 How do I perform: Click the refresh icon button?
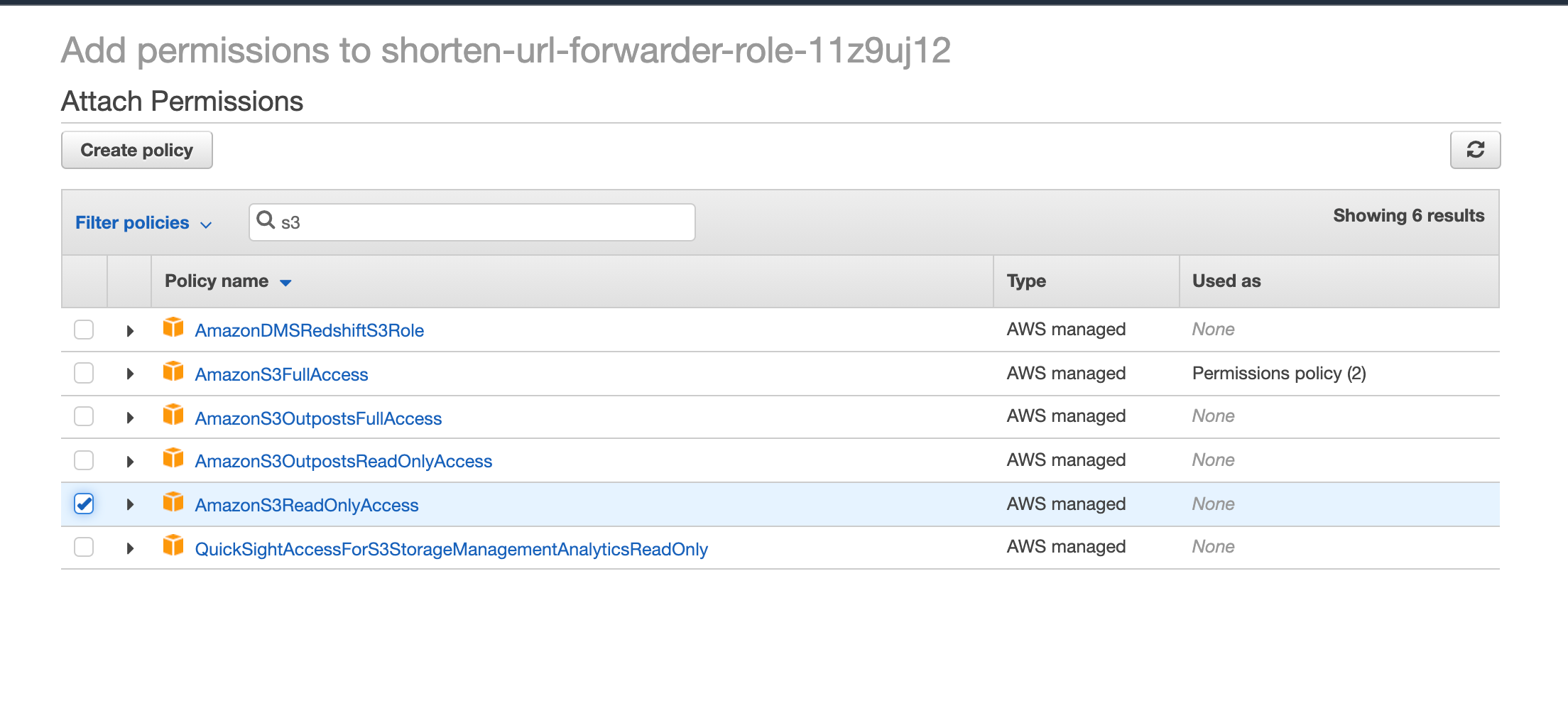[1475, 150]
